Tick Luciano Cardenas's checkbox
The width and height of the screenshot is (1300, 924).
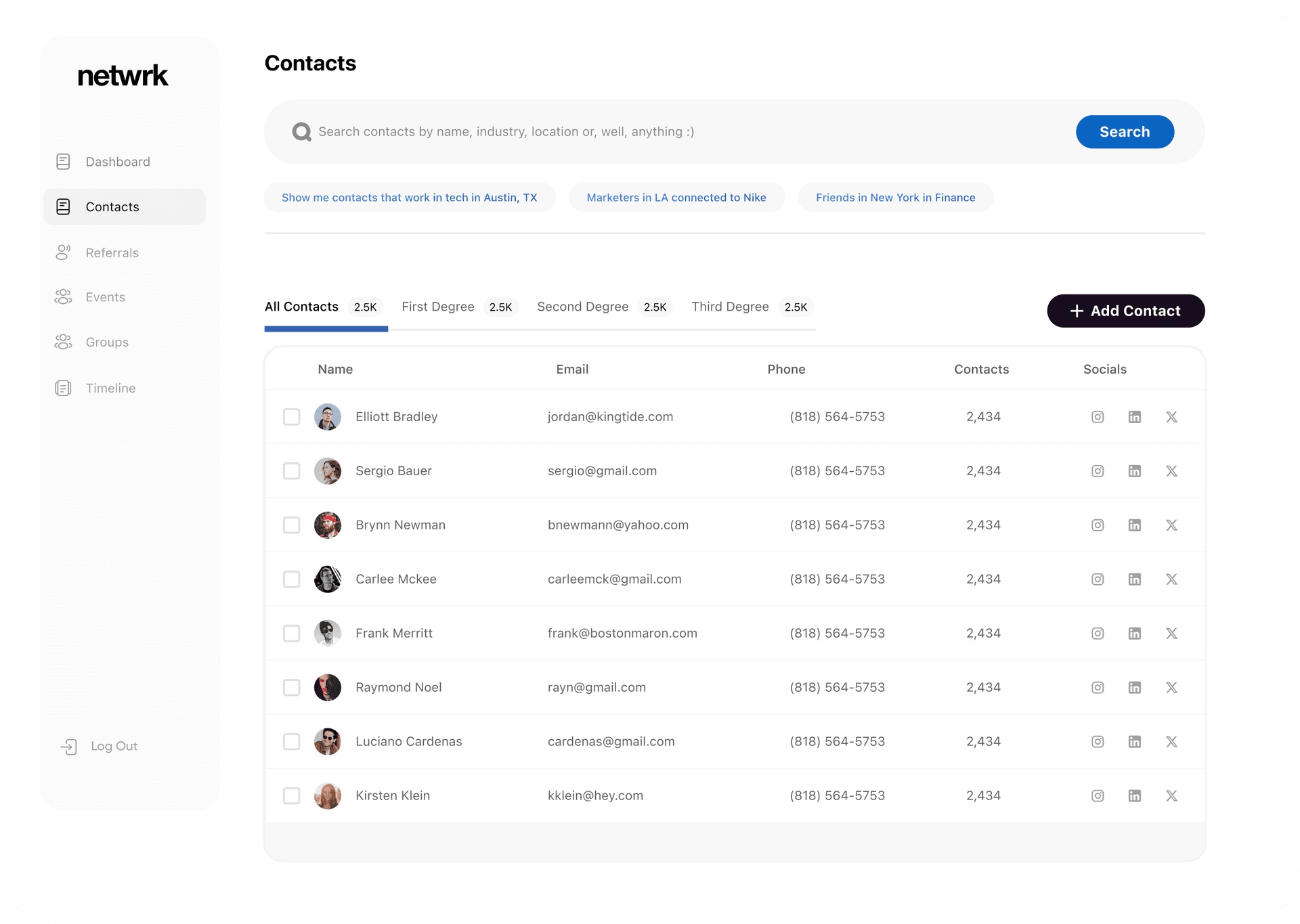(292, 742)
